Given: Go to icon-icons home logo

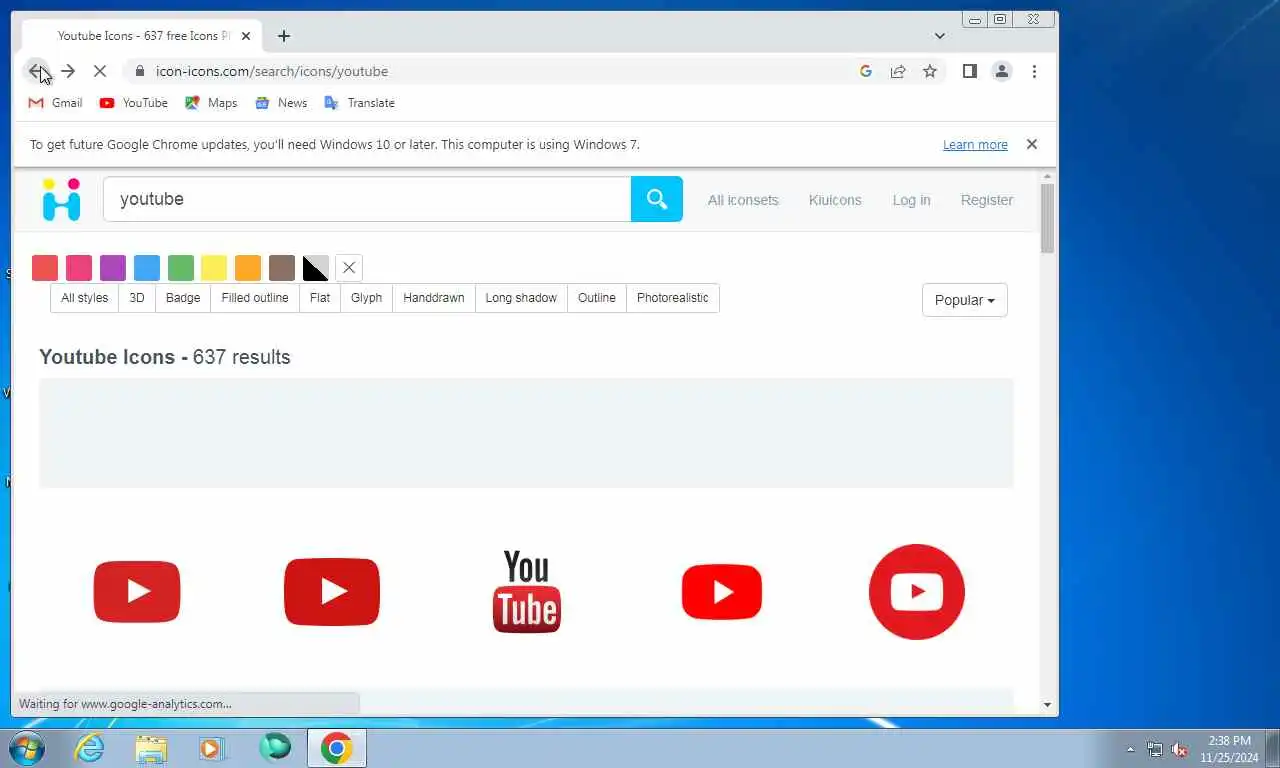Looking at the screenshot, I should click(61, 199).
